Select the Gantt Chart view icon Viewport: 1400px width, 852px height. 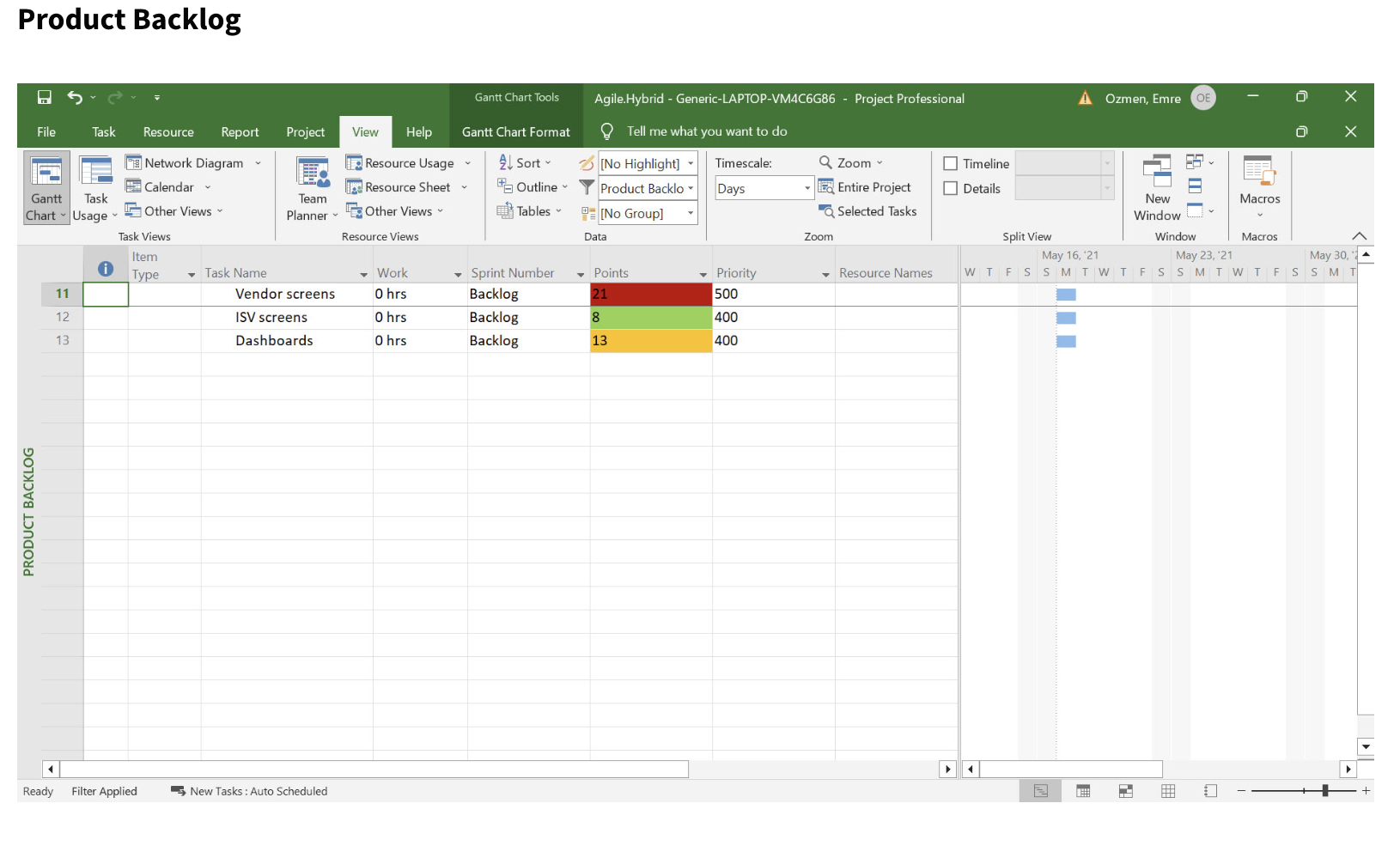pos(46,186)
